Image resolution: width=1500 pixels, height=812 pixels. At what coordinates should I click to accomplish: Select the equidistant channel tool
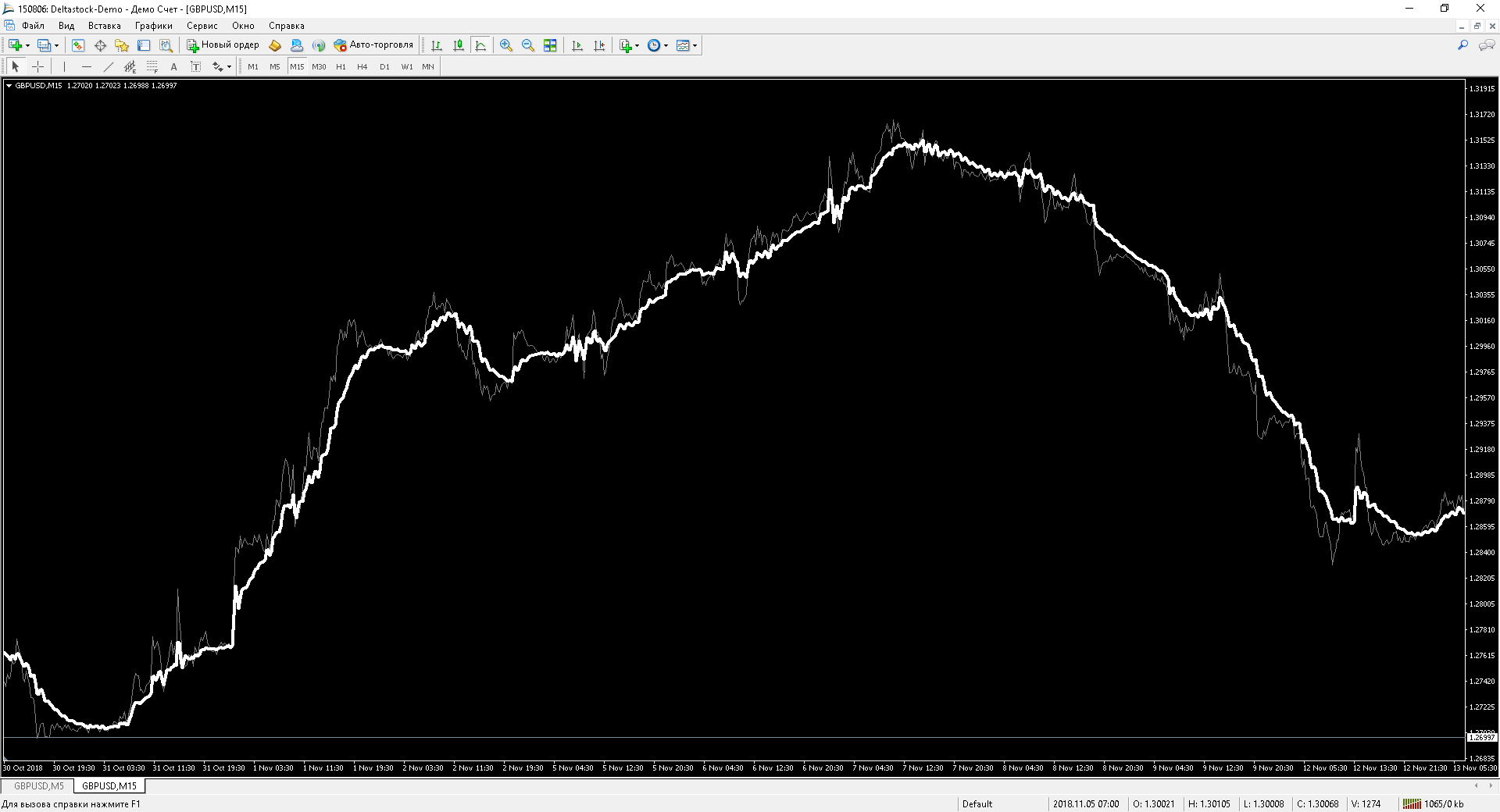(130, 66)
